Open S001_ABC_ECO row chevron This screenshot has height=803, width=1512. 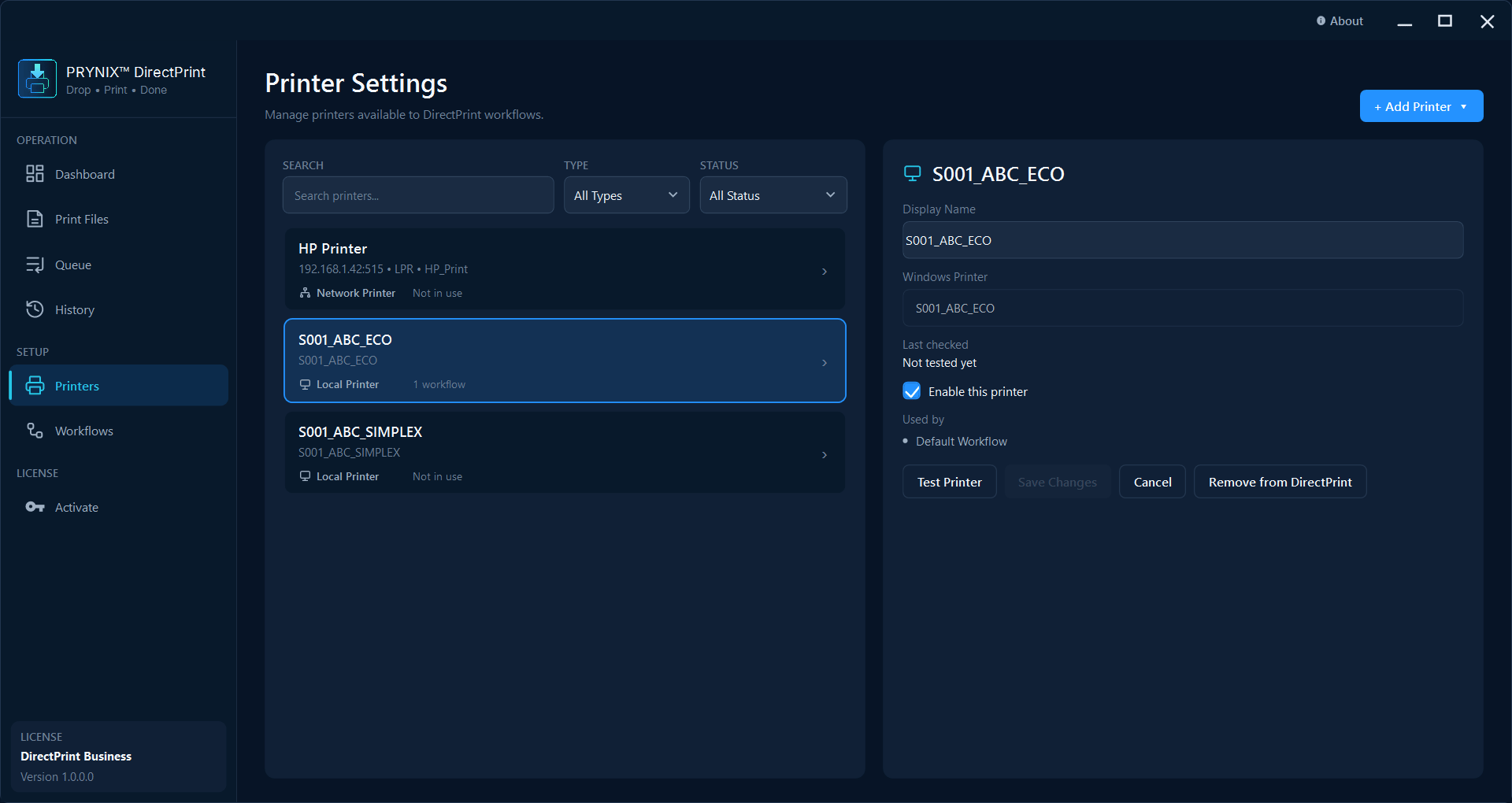[x=825, y=363]
